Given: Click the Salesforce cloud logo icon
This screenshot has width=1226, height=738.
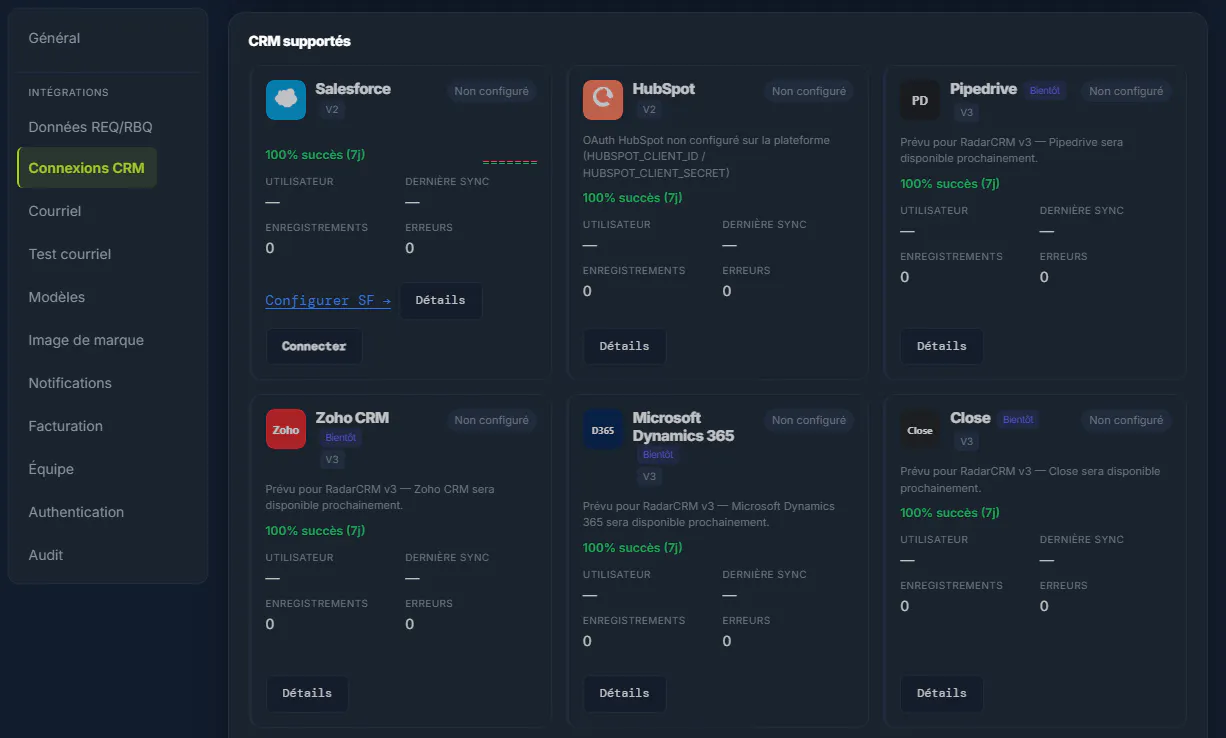Looking at the screenshot, I should tap(286, 100).
